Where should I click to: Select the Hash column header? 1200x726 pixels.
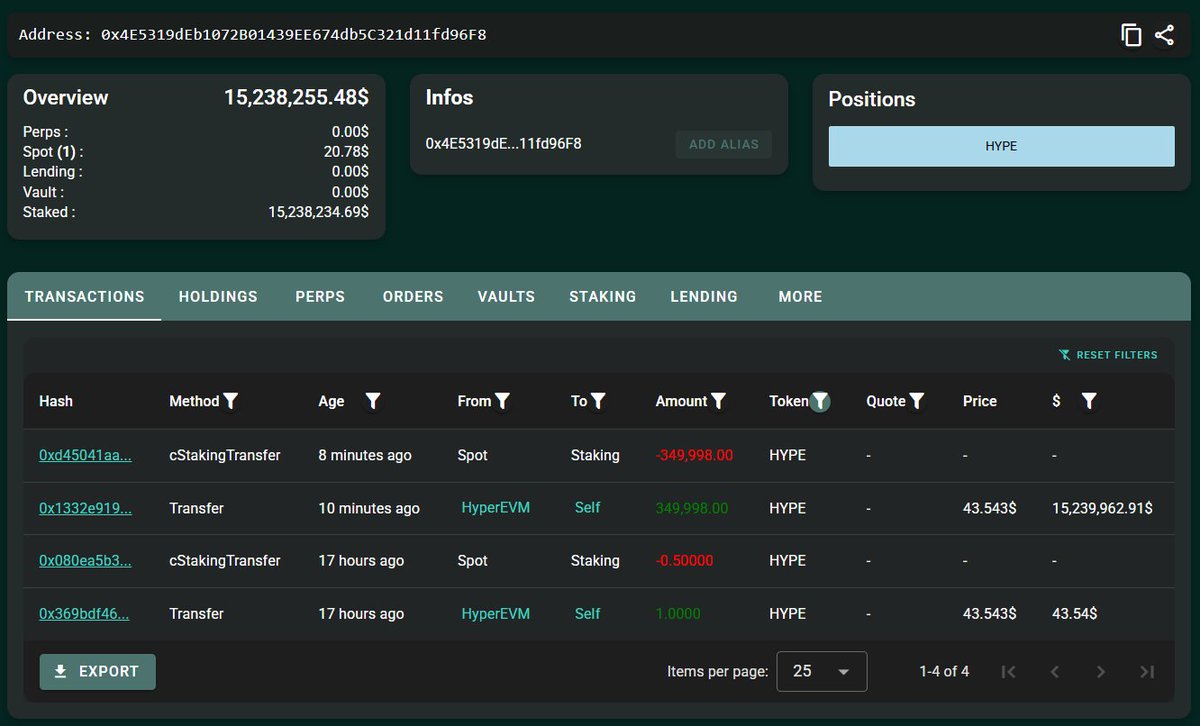pyautogui.click(x=56, y=401)
